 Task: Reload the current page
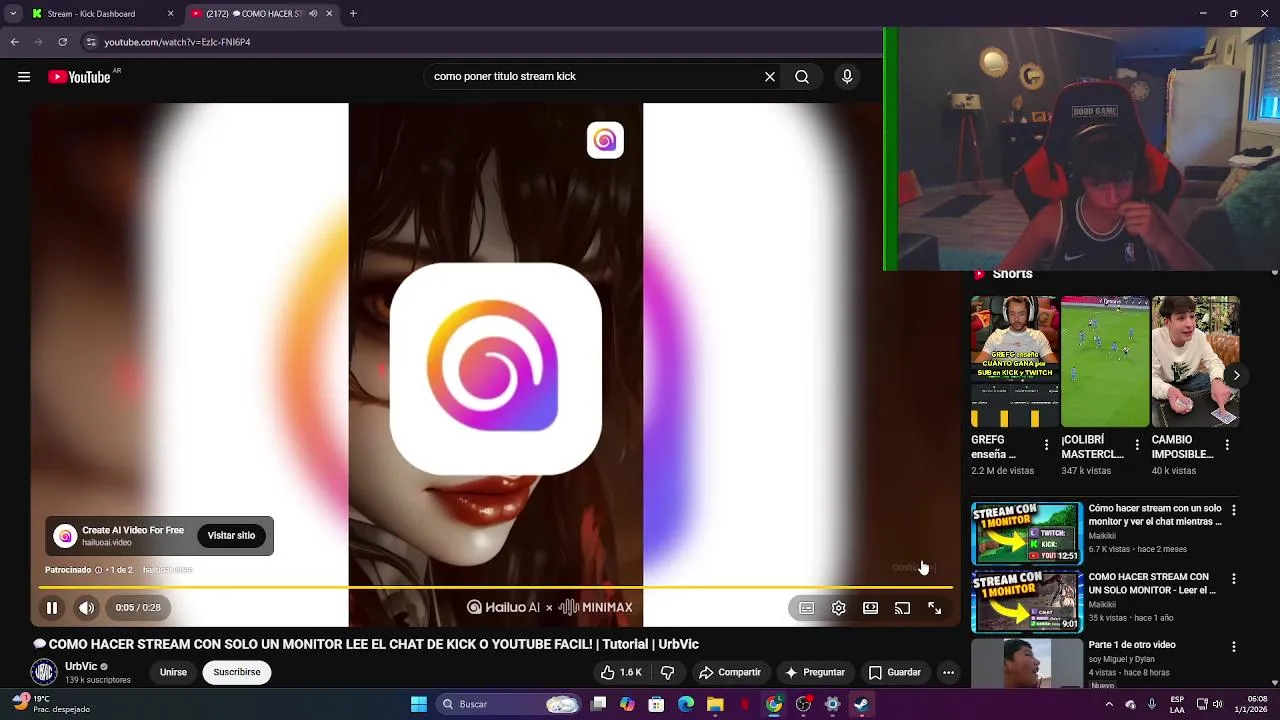point(62,42)
